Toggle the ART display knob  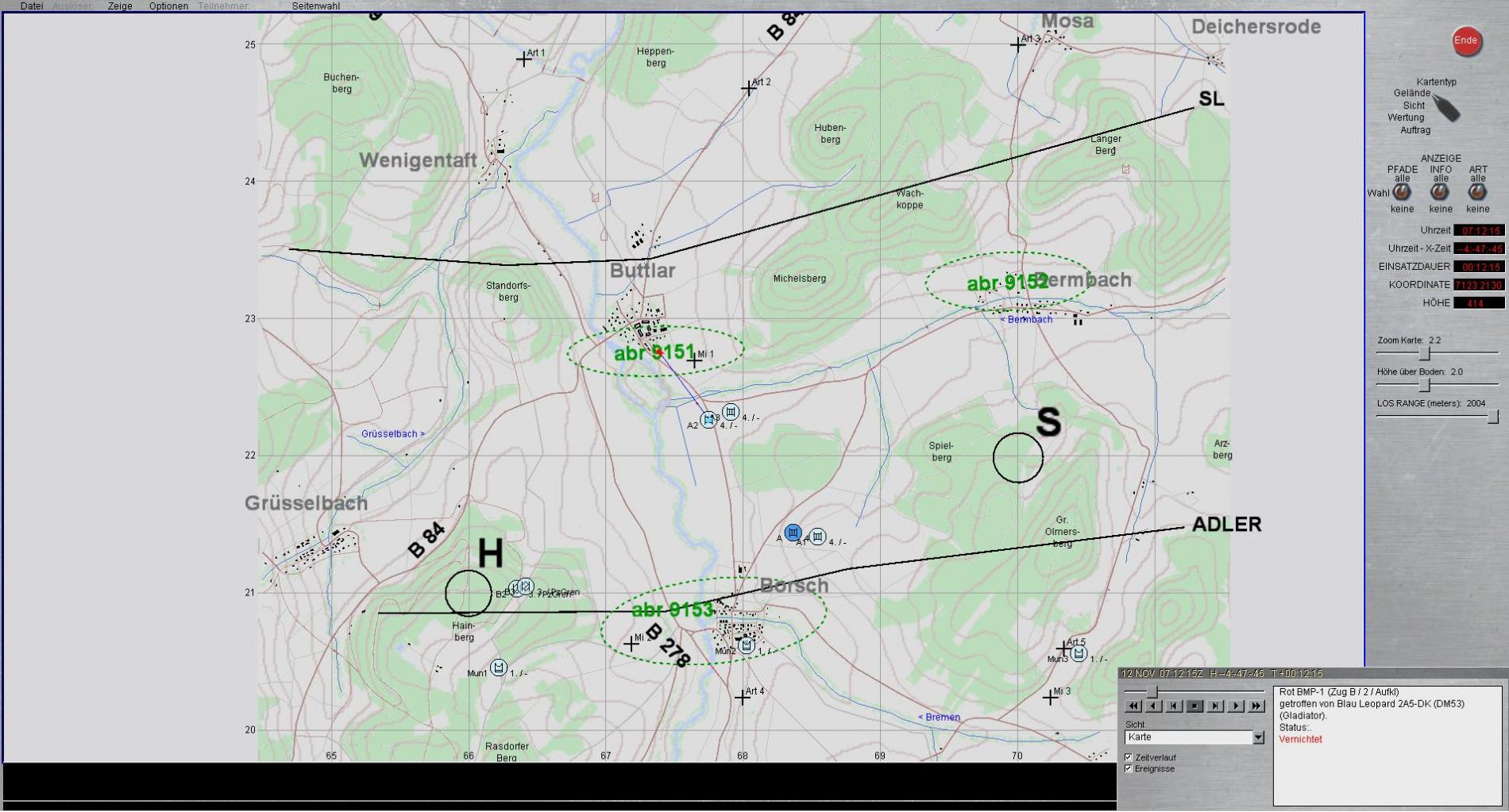1477,192
